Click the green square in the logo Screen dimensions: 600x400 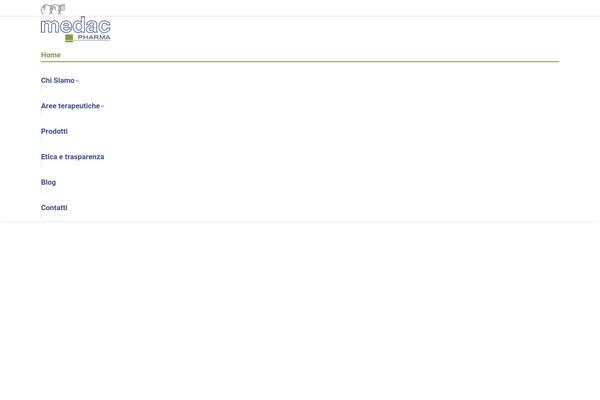coord(69,38)
